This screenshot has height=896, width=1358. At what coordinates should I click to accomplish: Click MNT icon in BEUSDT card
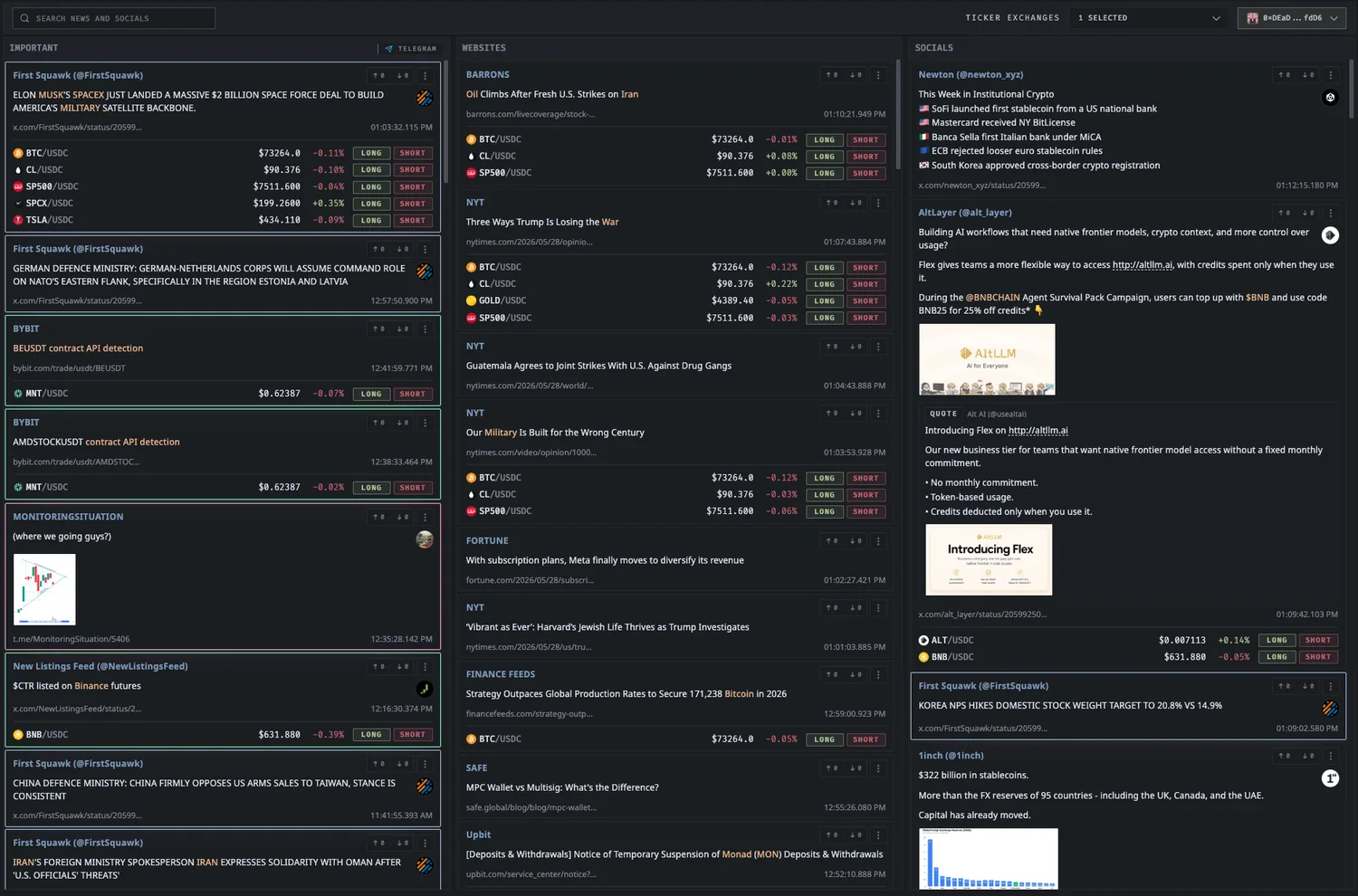tap(18, 394)
